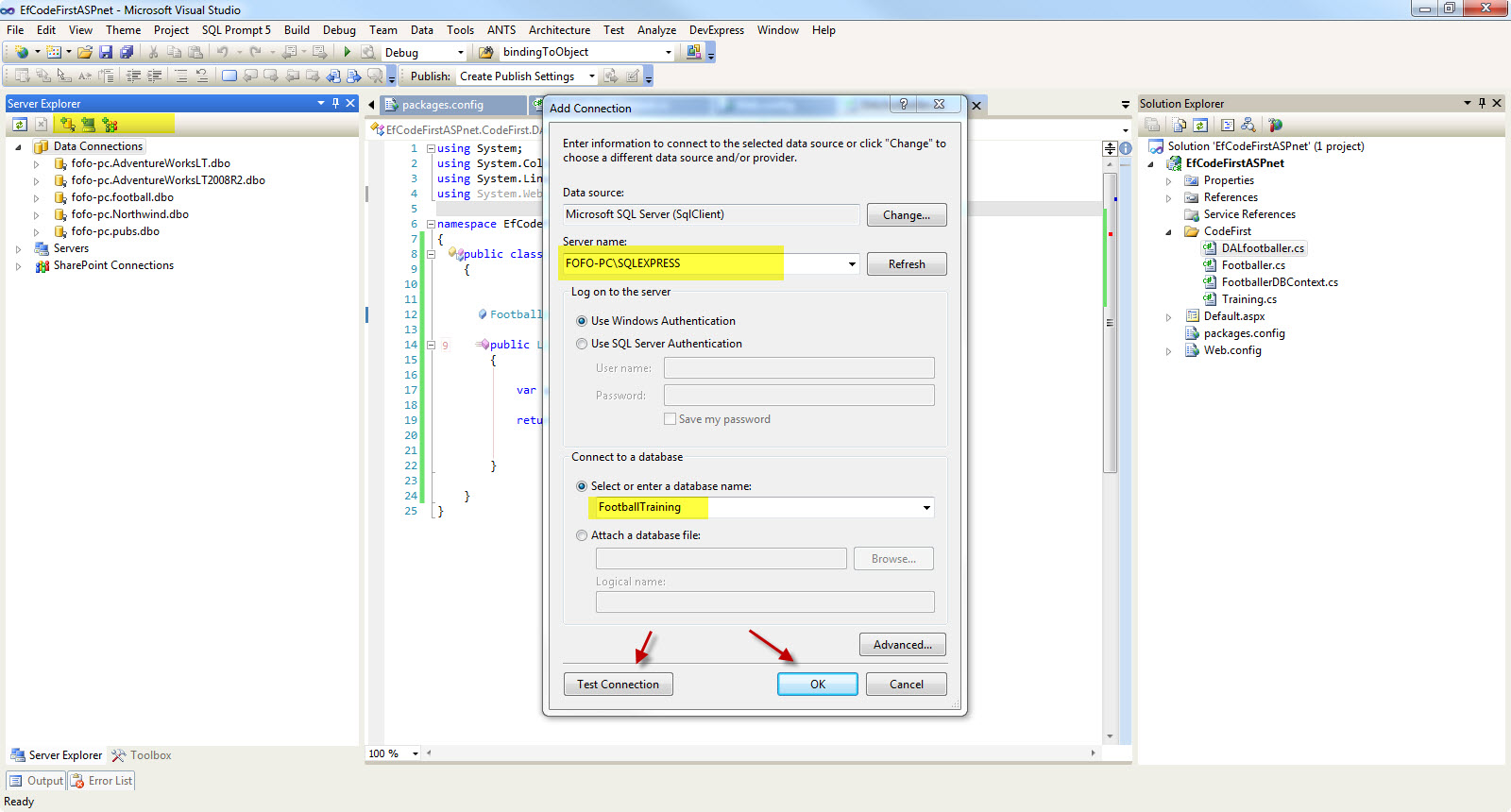
Task: Open the Create Publish Settings dropdown
Action: coord(592,76)
